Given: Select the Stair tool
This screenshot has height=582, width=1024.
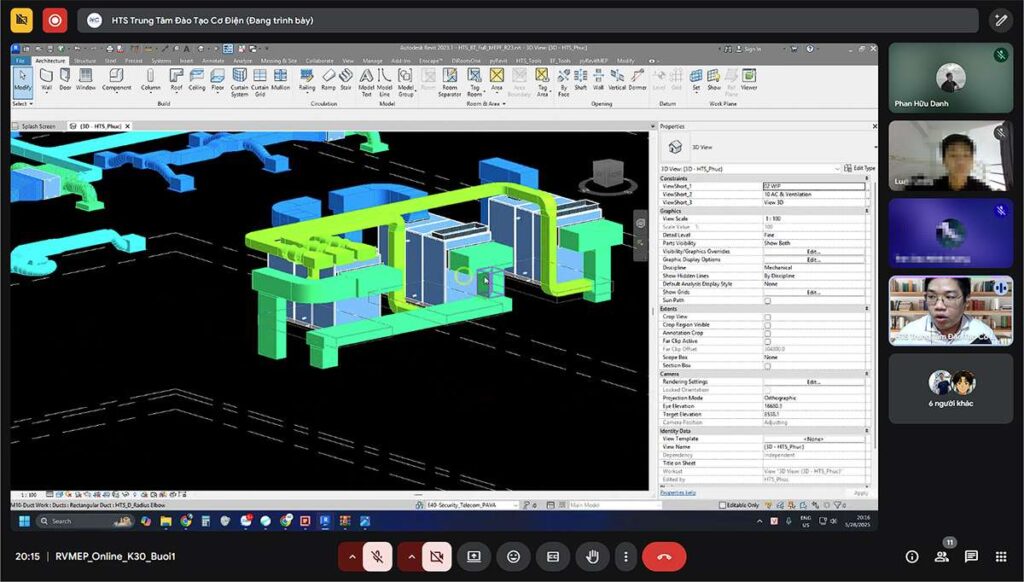Looking at the screenshot, I should coord(346,79).
